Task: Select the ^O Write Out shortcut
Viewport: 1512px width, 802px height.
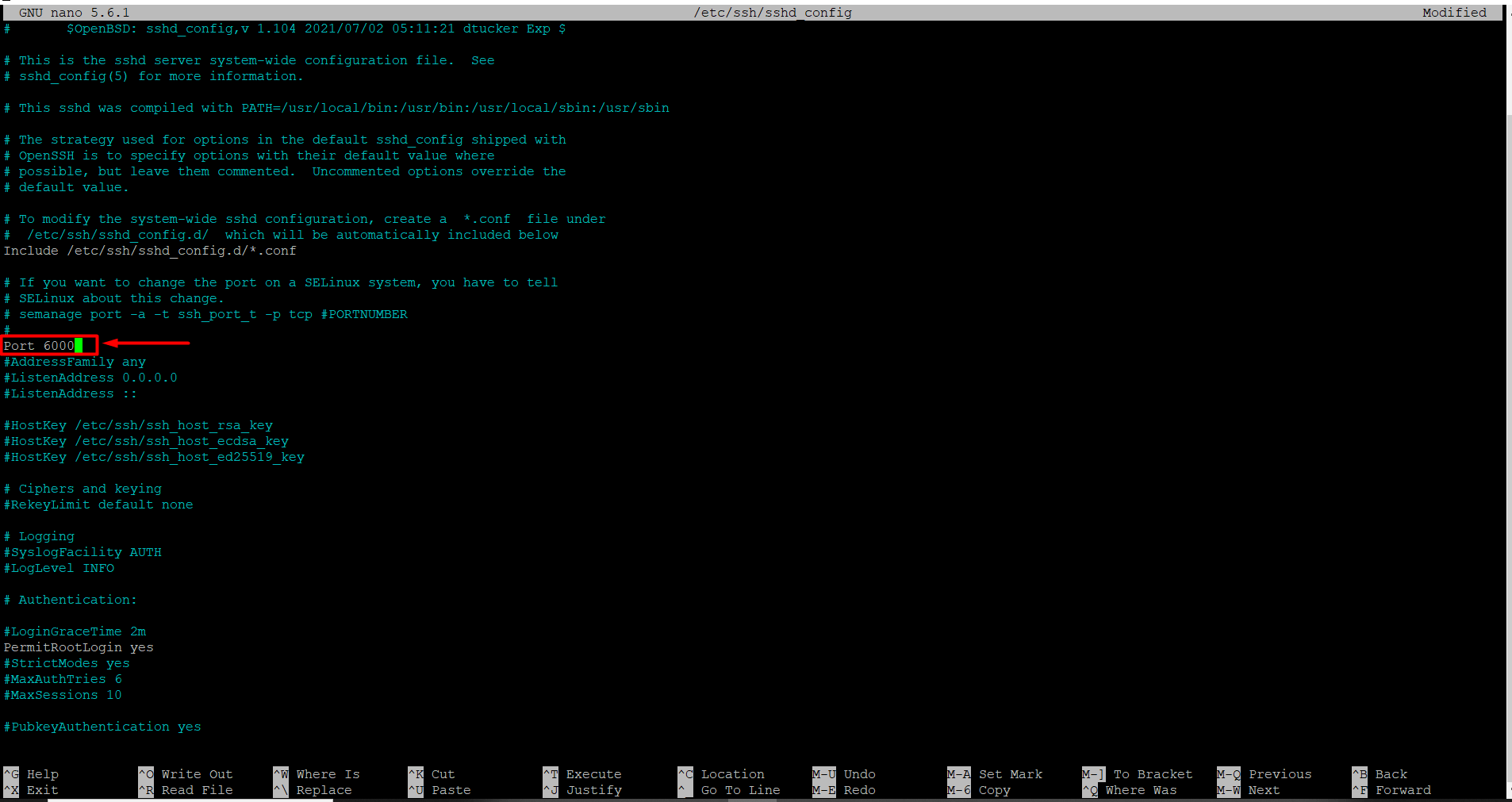Action: pyautogui.click(x=186, y=774)
